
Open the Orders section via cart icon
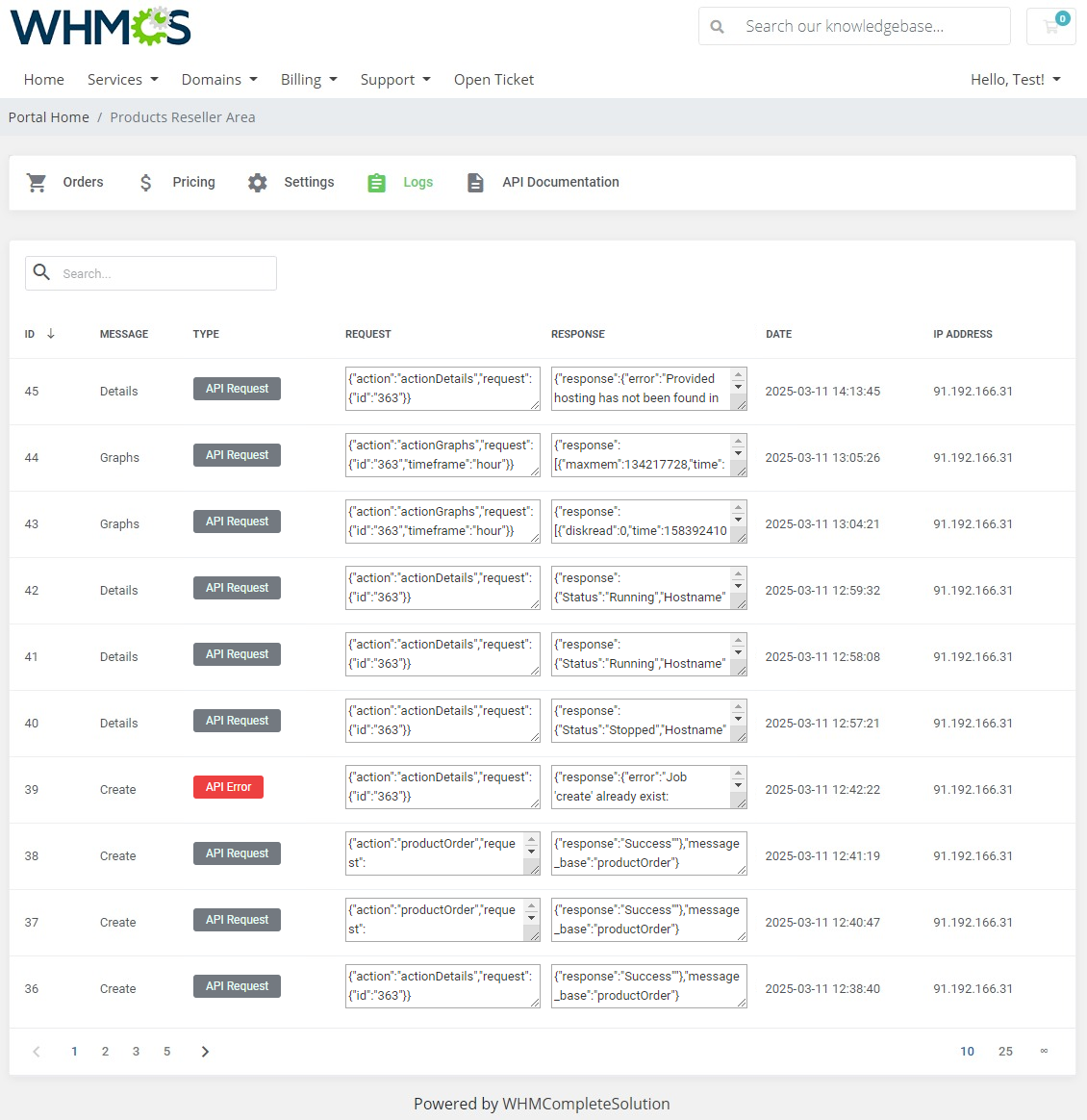[x=37, y=182]
